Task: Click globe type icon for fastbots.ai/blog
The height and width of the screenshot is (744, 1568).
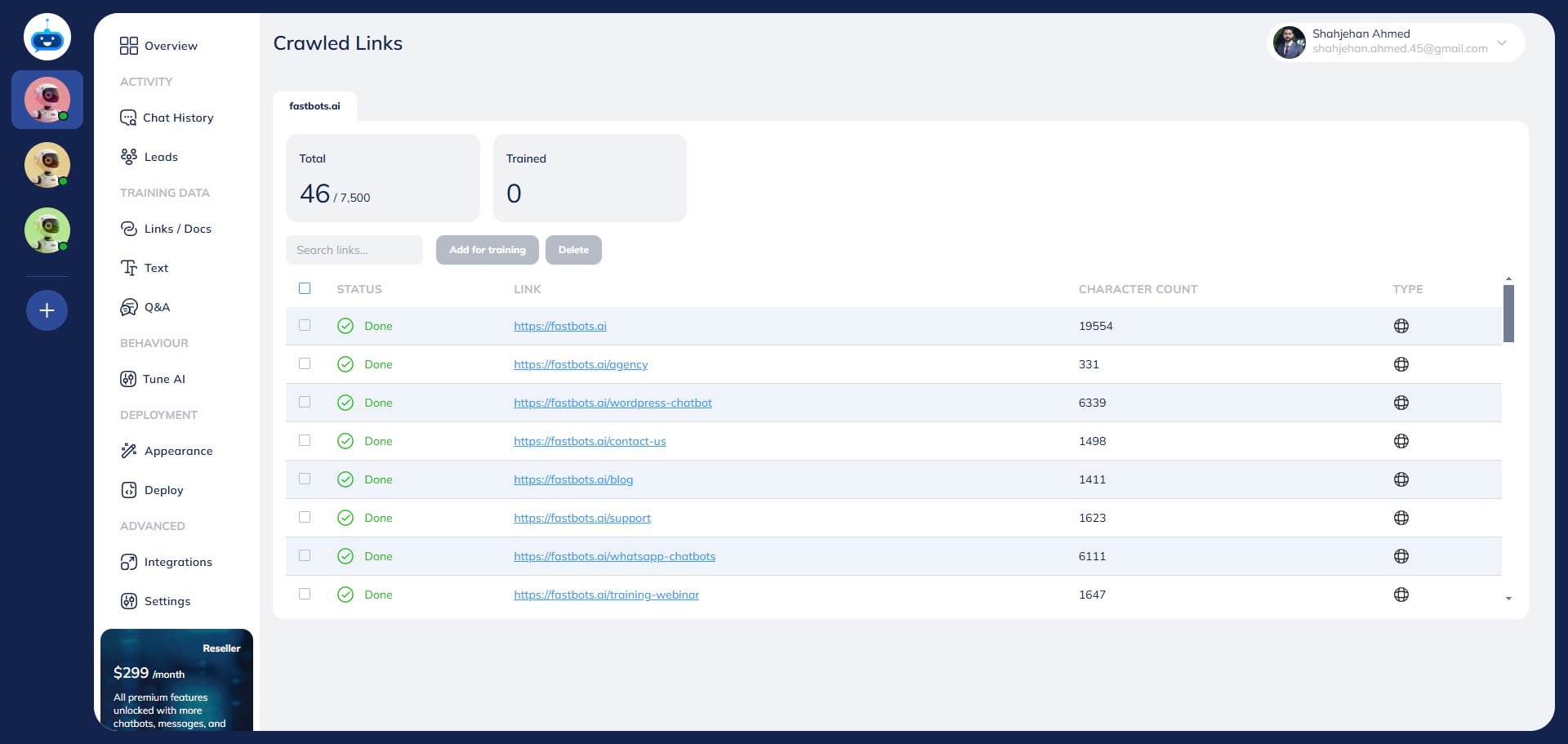Action: [x=1401, y=479]
